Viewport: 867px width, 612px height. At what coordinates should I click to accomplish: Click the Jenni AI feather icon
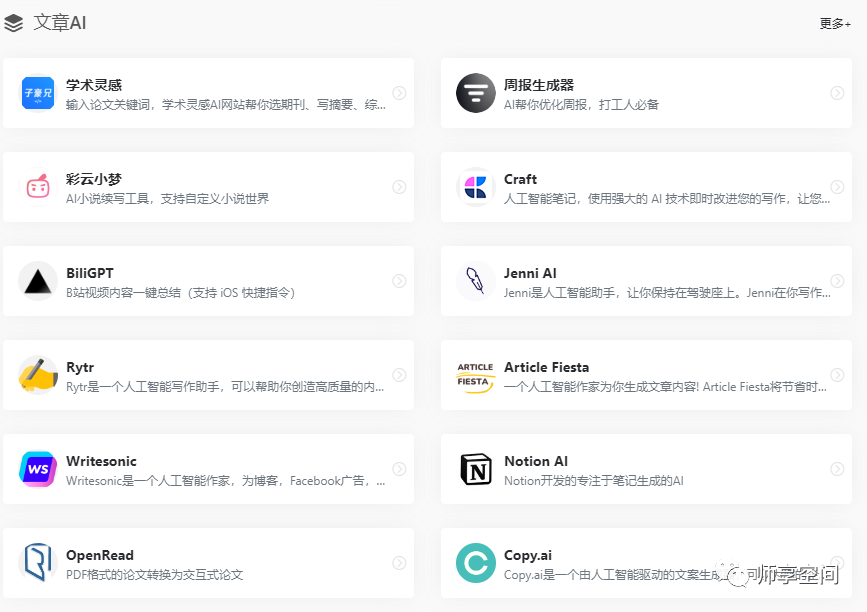pos(476,281)
